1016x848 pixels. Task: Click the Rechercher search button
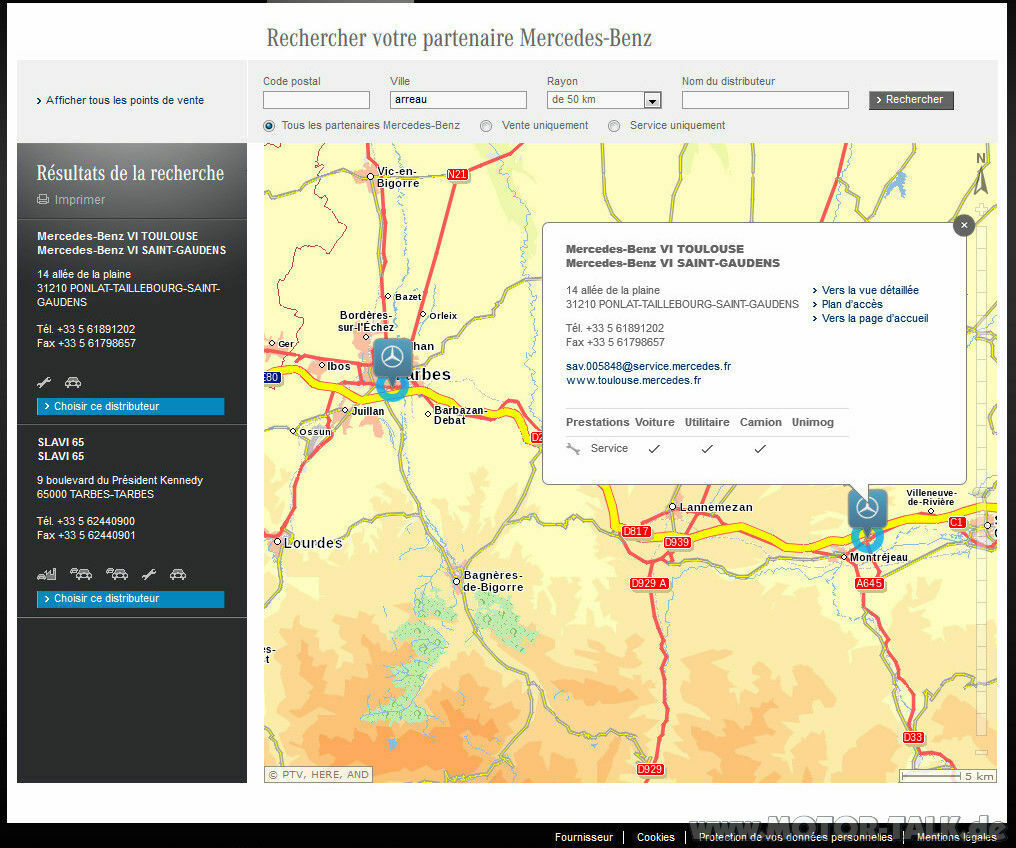911,100
